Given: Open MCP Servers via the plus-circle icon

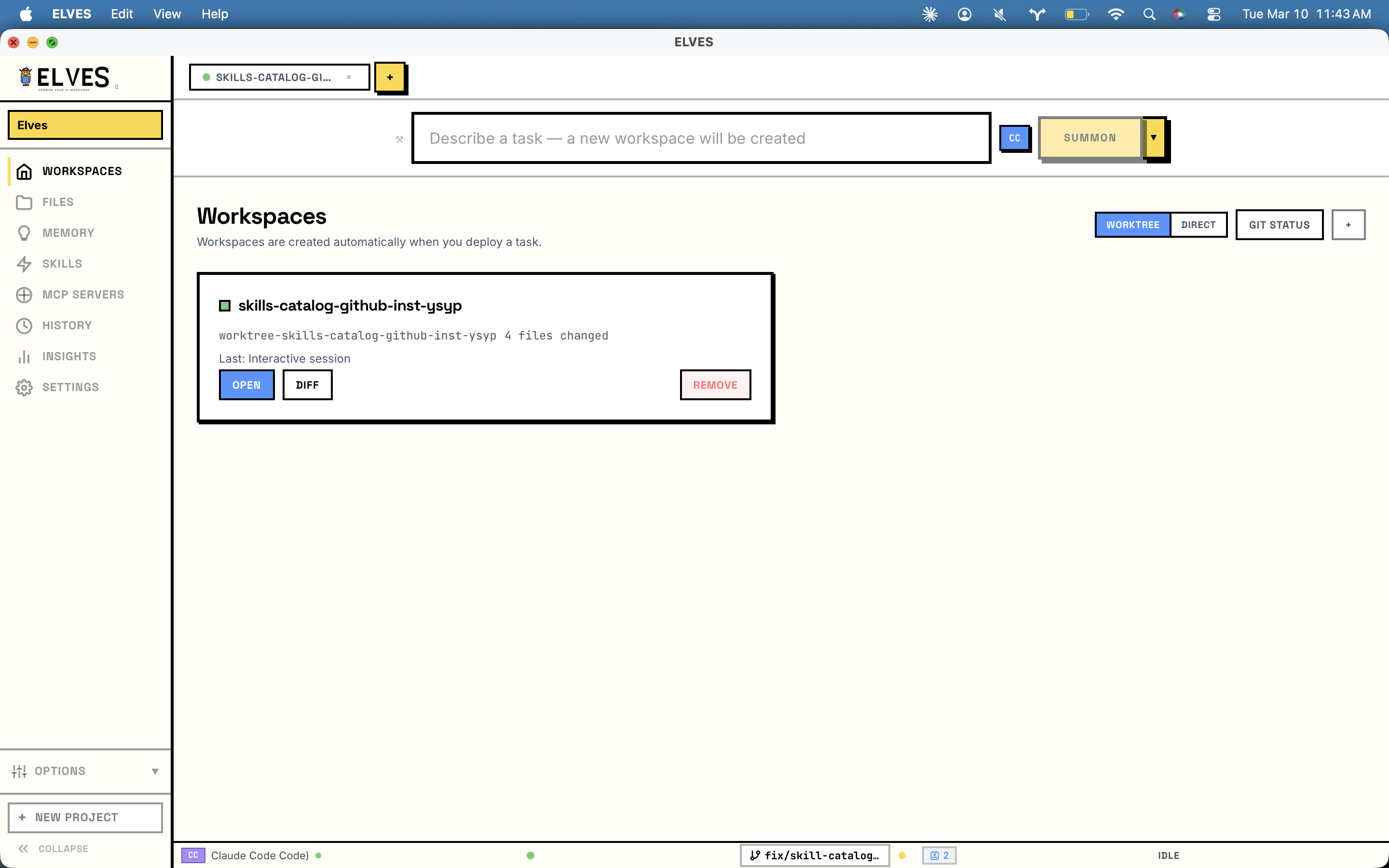Looking at the screenshot, I should tap(24, 295).
